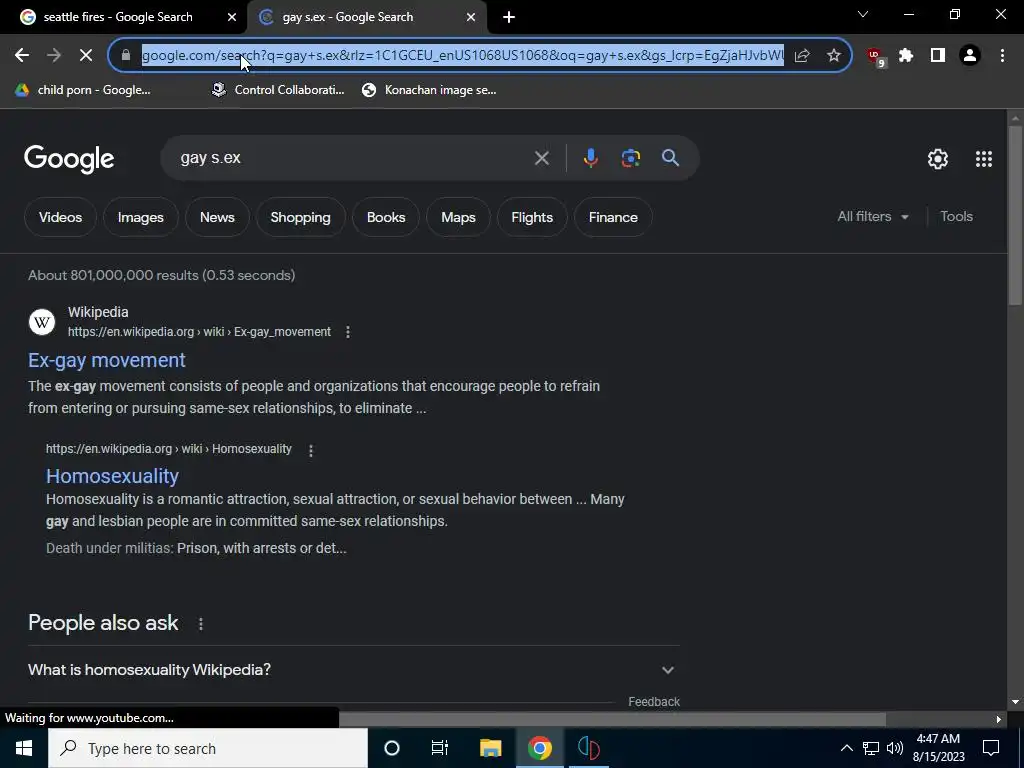Open Windows Task View
Screen dimensions: 1024x768
(x=440, y=748)
